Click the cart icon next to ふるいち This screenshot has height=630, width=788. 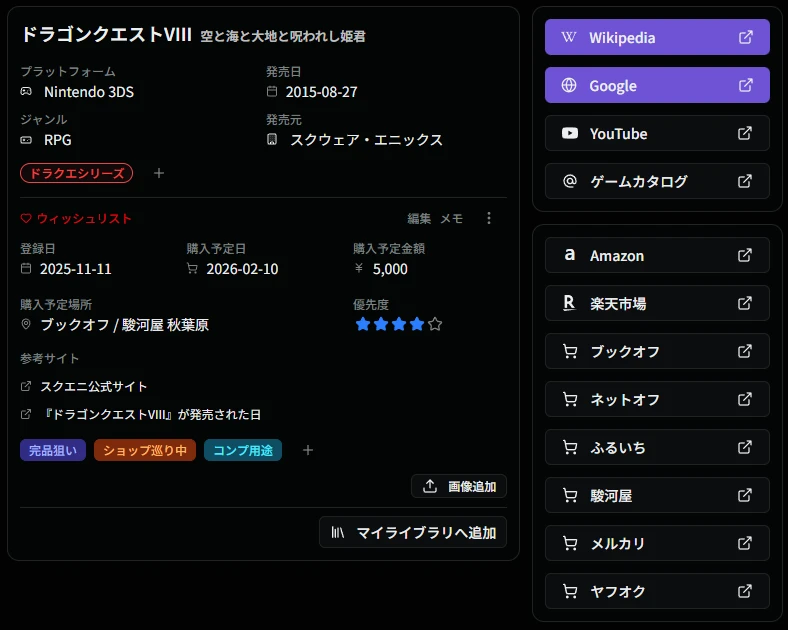[x=570, y=447]
